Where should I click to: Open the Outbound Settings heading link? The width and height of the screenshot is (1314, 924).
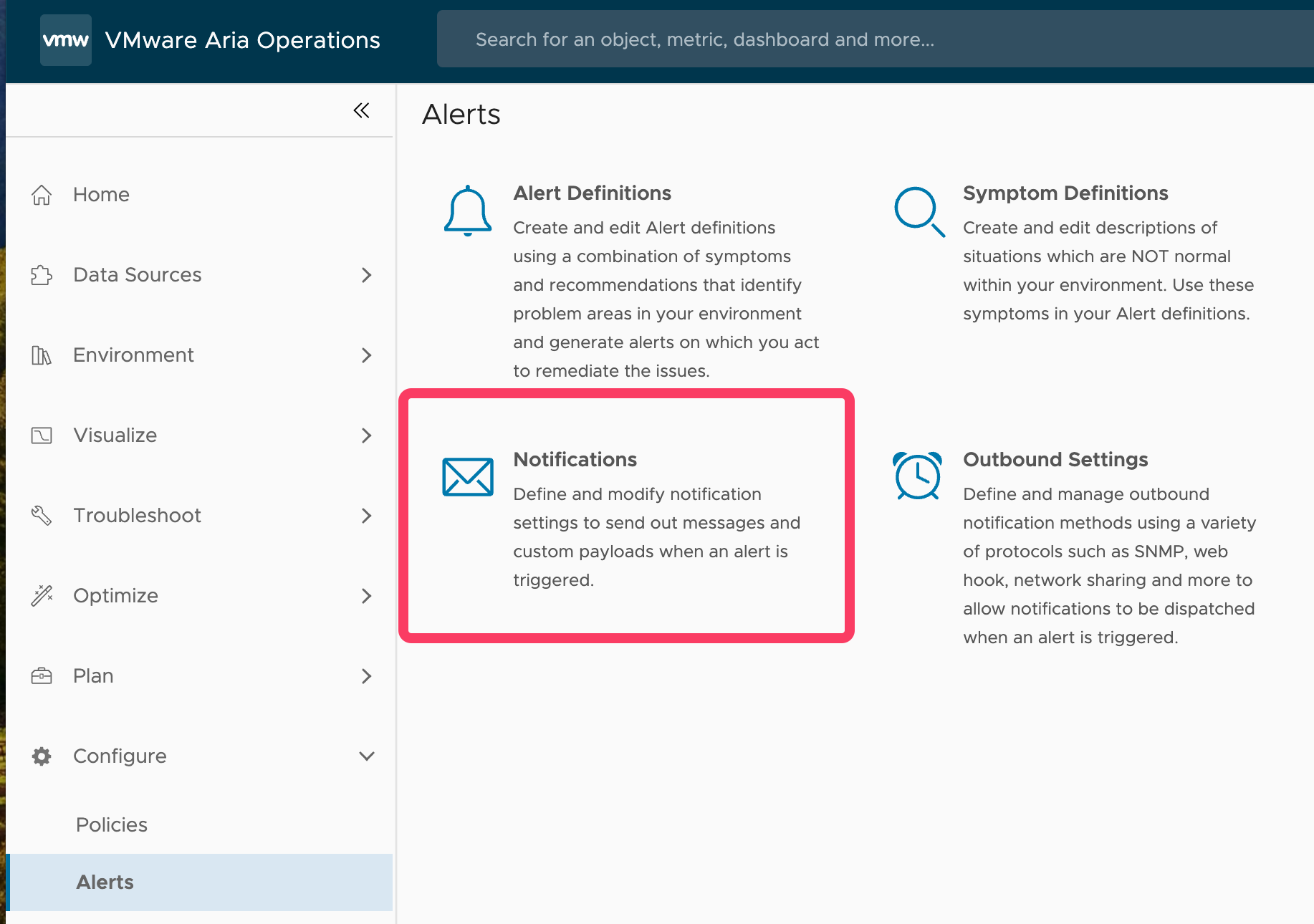pyautogui.click(x=1055, y=460)
